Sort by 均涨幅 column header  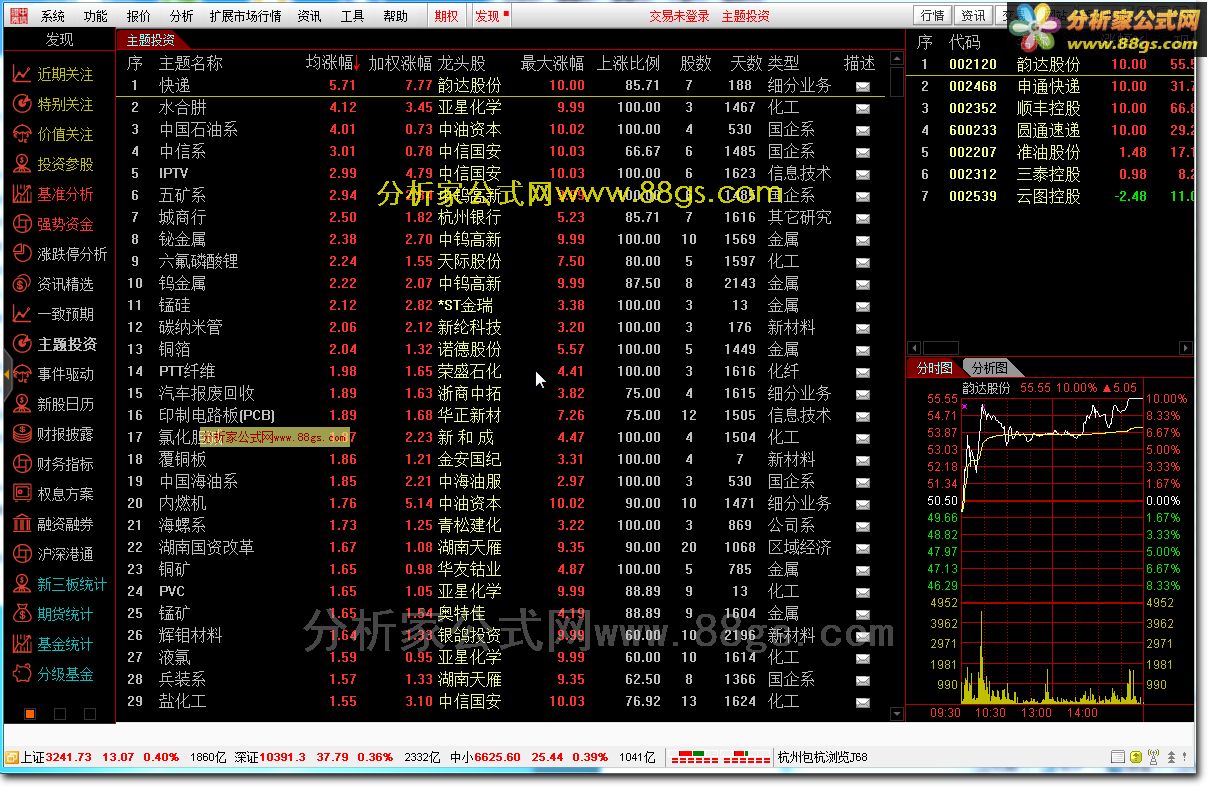click(x=331, y=63)
